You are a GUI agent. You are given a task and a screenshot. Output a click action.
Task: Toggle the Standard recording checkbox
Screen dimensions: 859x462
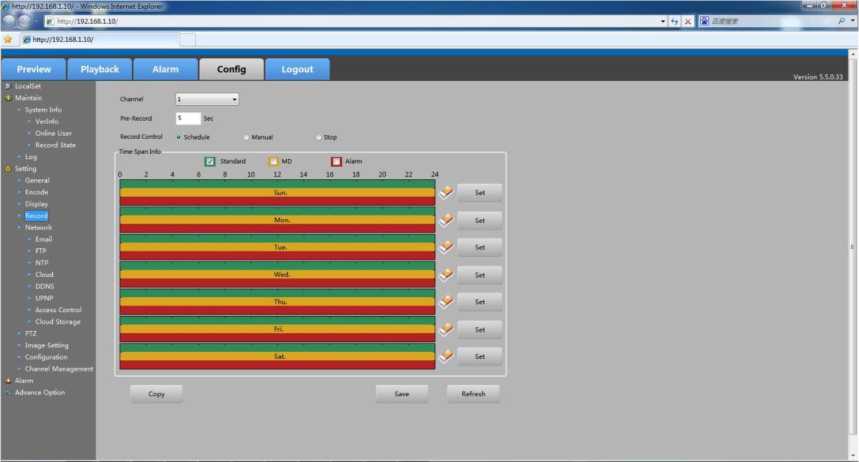pos(211,161)
